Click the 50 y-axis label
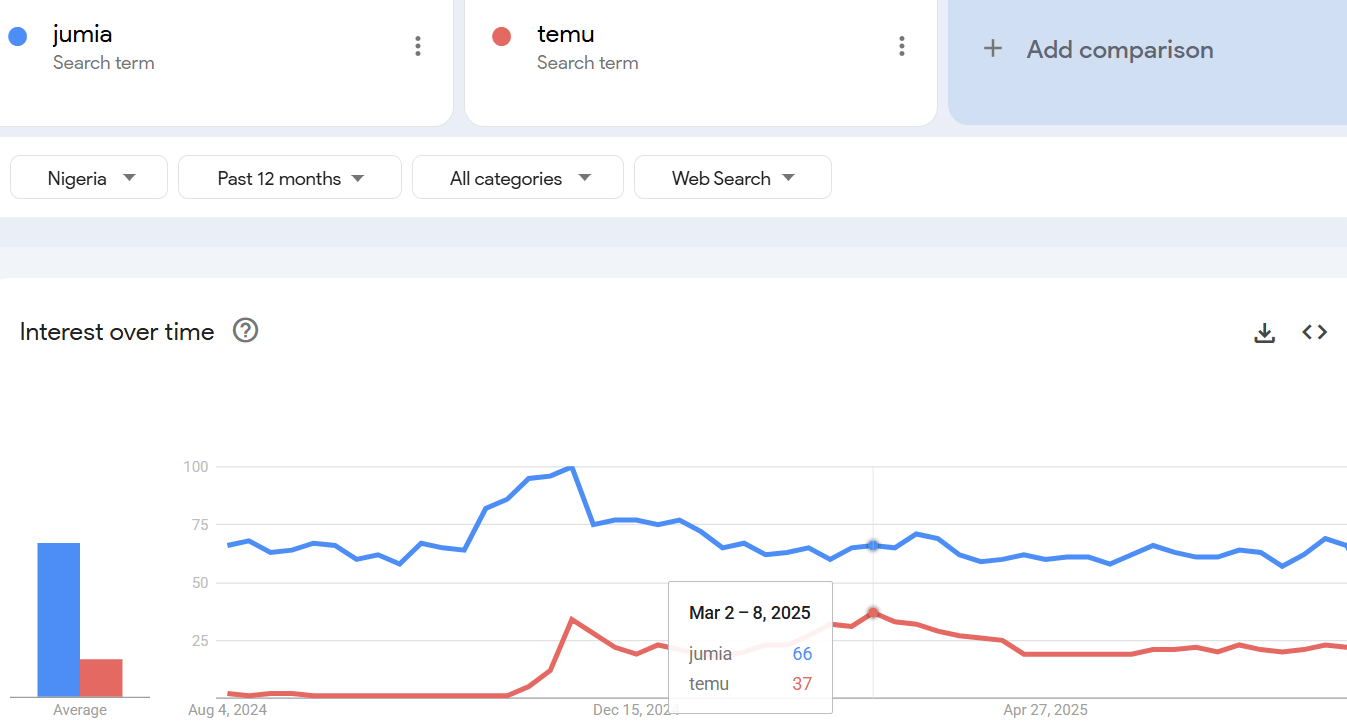 tap(199, 582)
